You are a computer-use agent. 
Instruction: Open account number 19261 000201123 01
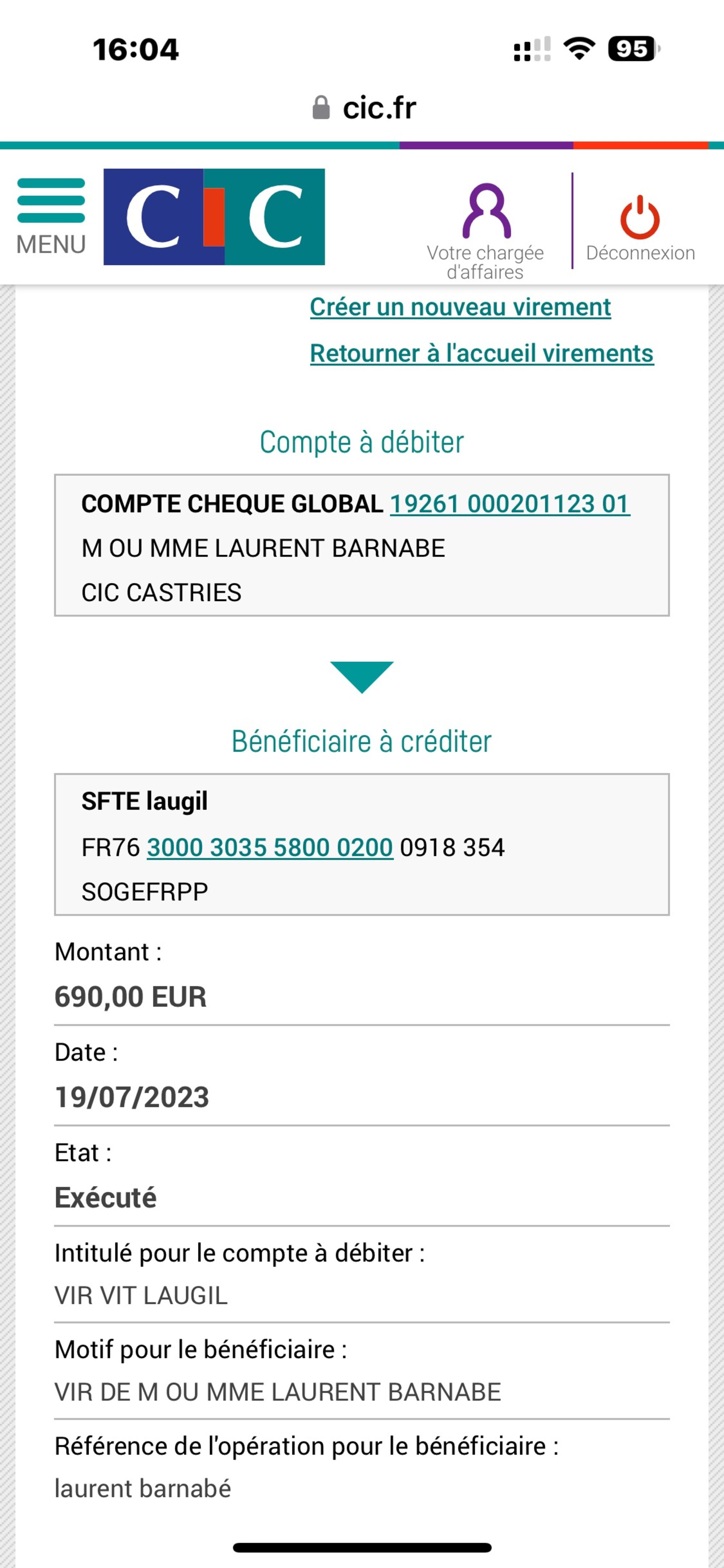(x=509, y=504)
